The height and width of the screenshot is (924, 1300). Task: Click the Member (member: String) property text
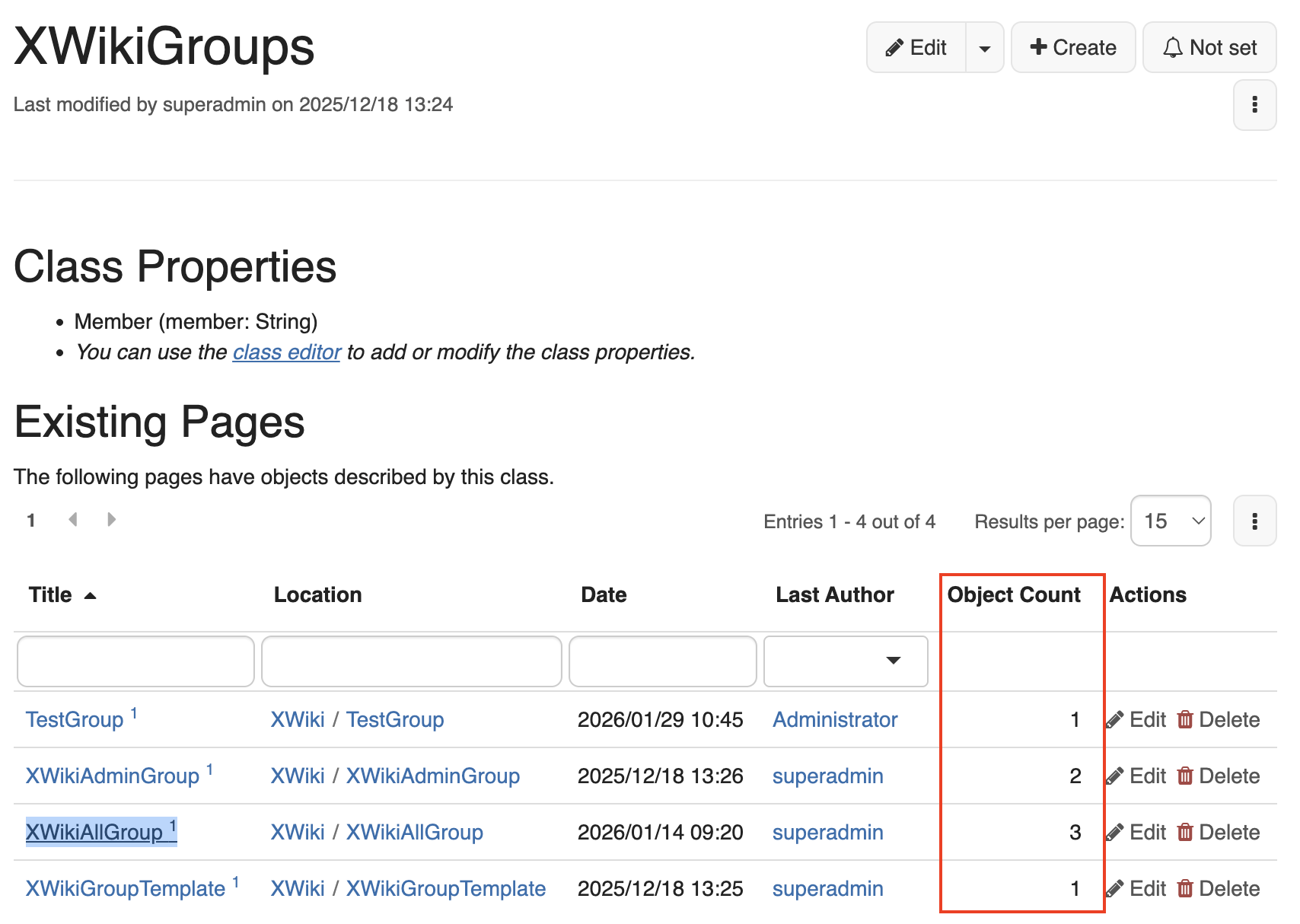[196, 321]
